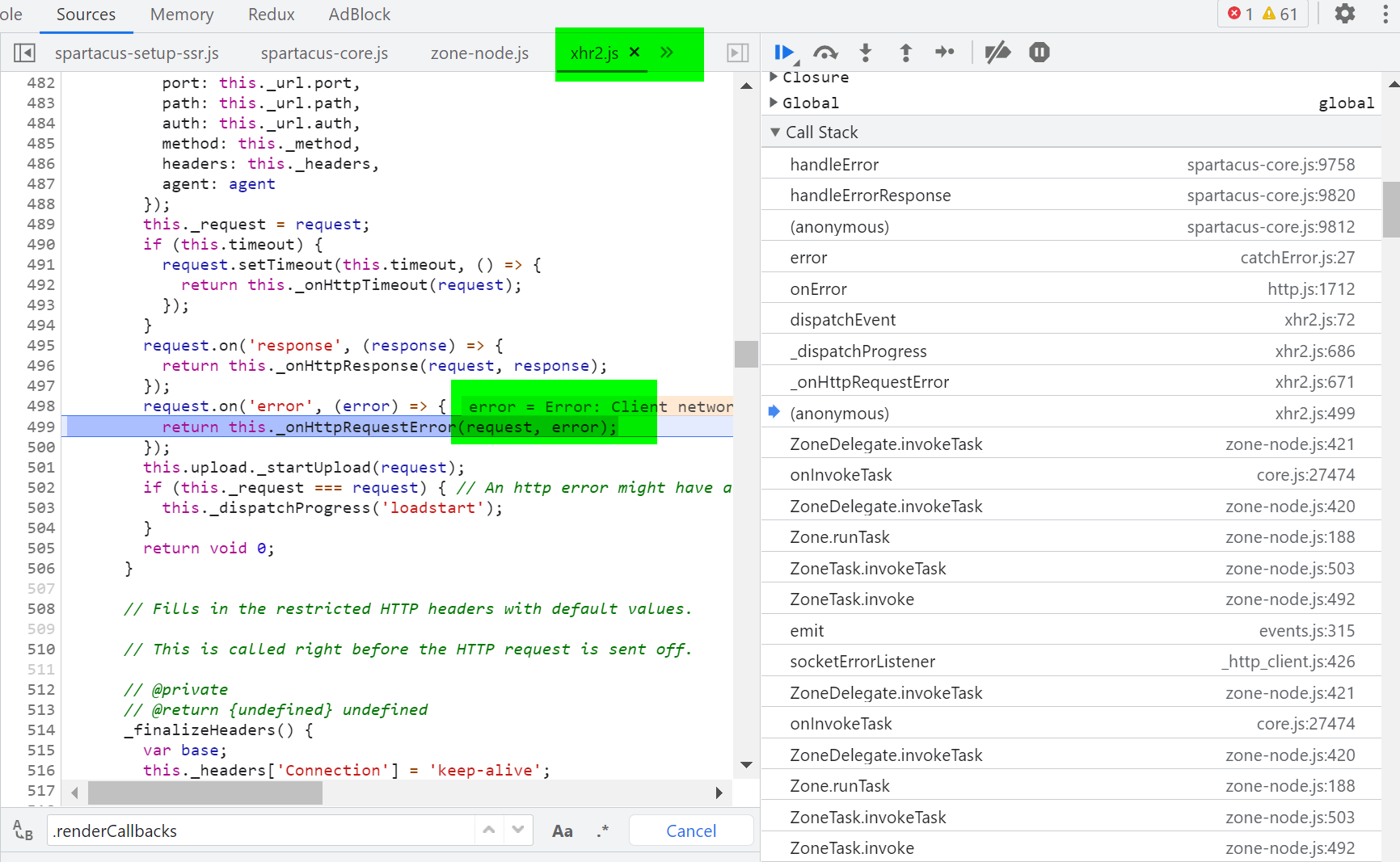Image resolution: width=1400 pixels, height=862 pixels.
Task: Step over the next function call
Action: [x=825, y=53]
